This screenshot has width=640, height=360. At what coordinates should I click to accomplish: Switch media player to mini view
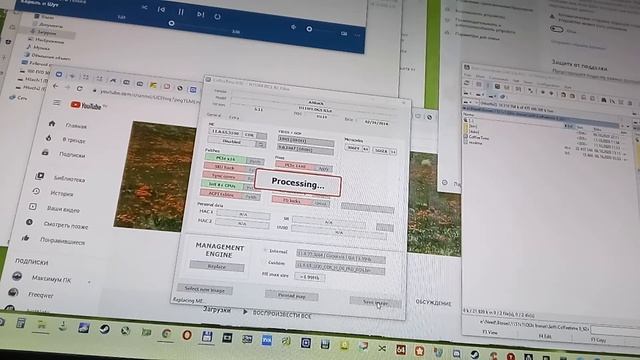click(344, 33)
